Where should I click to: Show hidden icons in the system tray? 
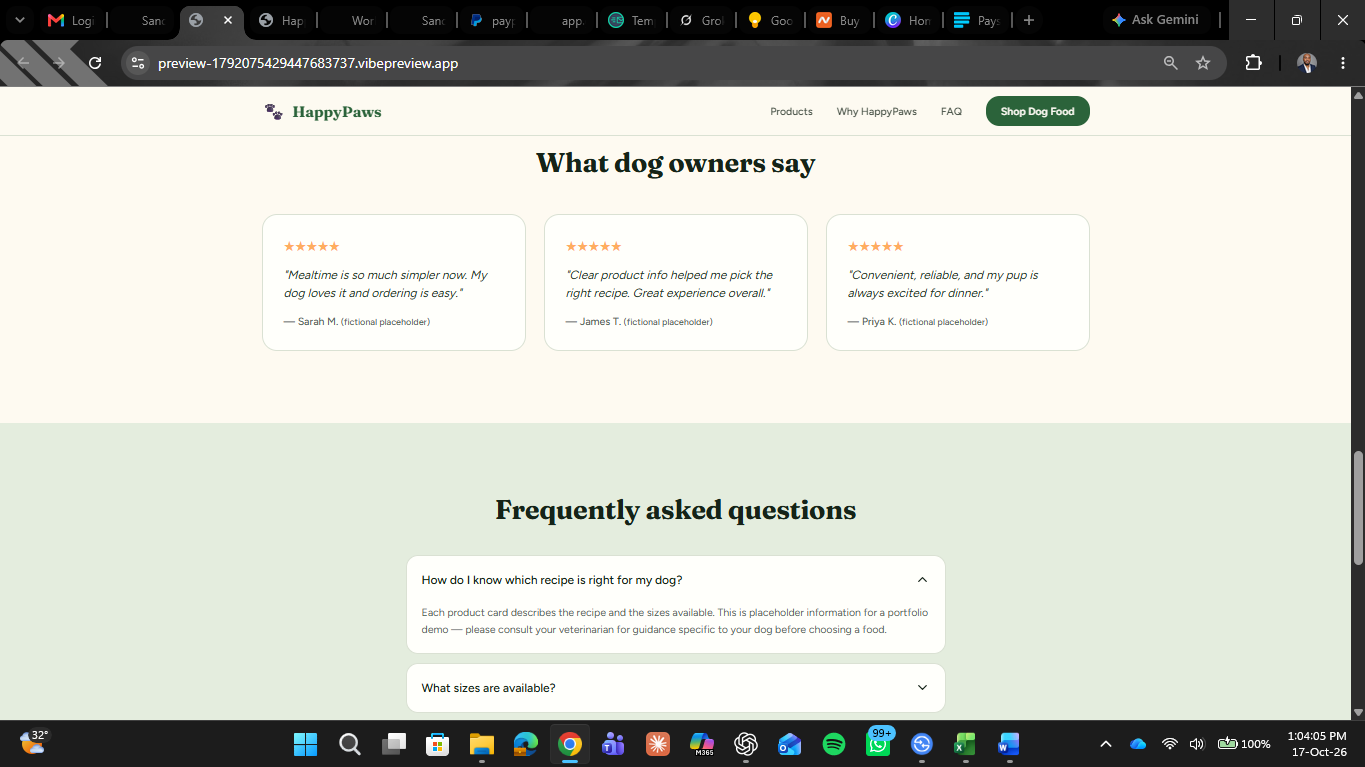pos(1106,744)
